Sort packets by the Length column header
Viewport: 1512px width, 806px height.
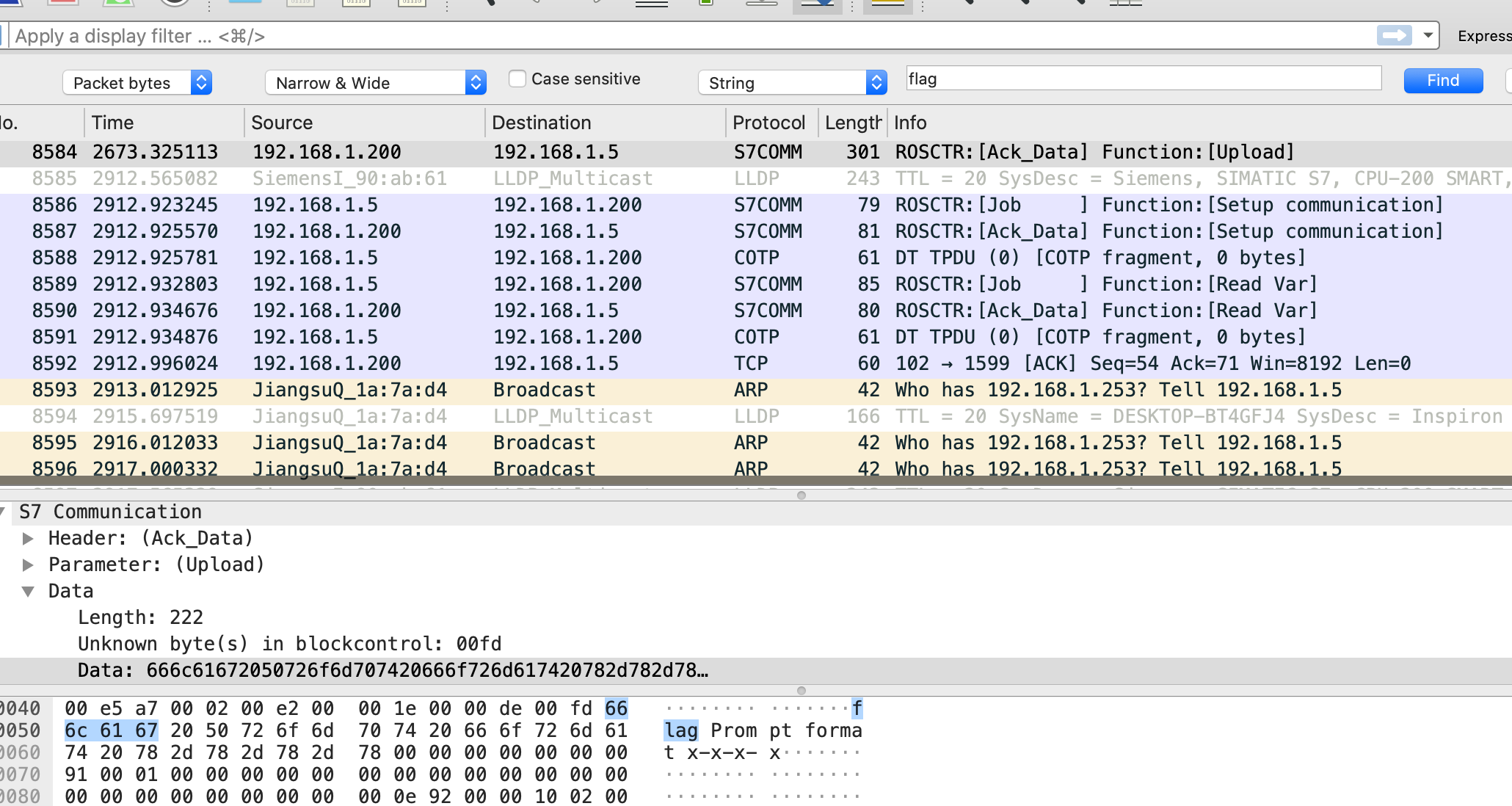pos(853,123)
